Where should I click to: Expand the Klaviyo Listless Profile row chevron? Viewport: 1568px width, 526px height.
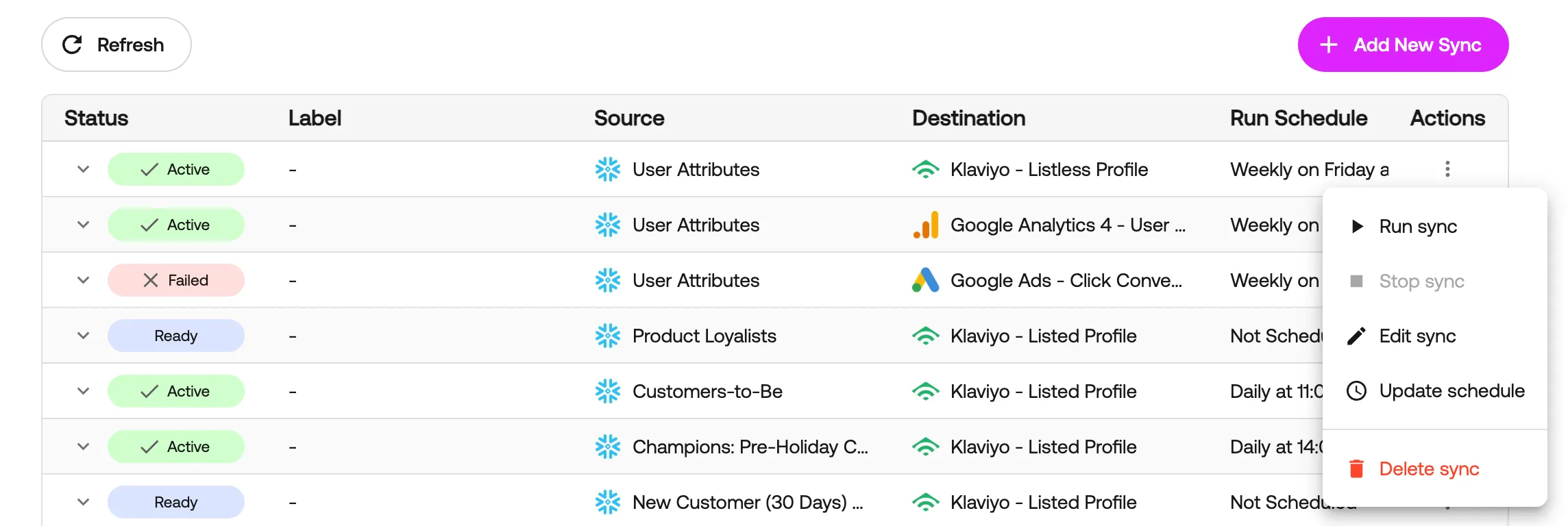pos(84,169)
